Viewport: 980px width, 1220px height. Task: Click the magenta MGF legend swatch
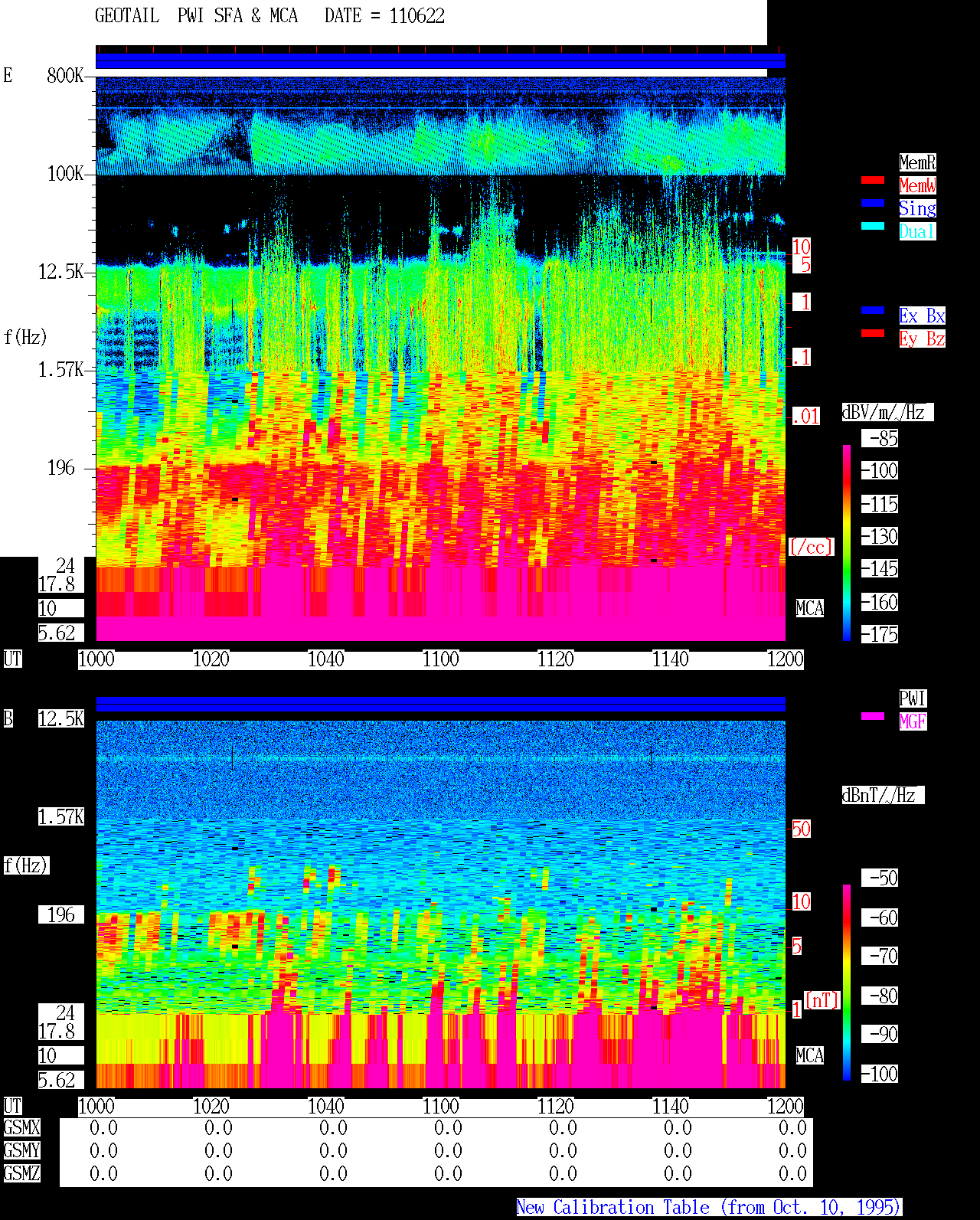[x=873, y=716]
